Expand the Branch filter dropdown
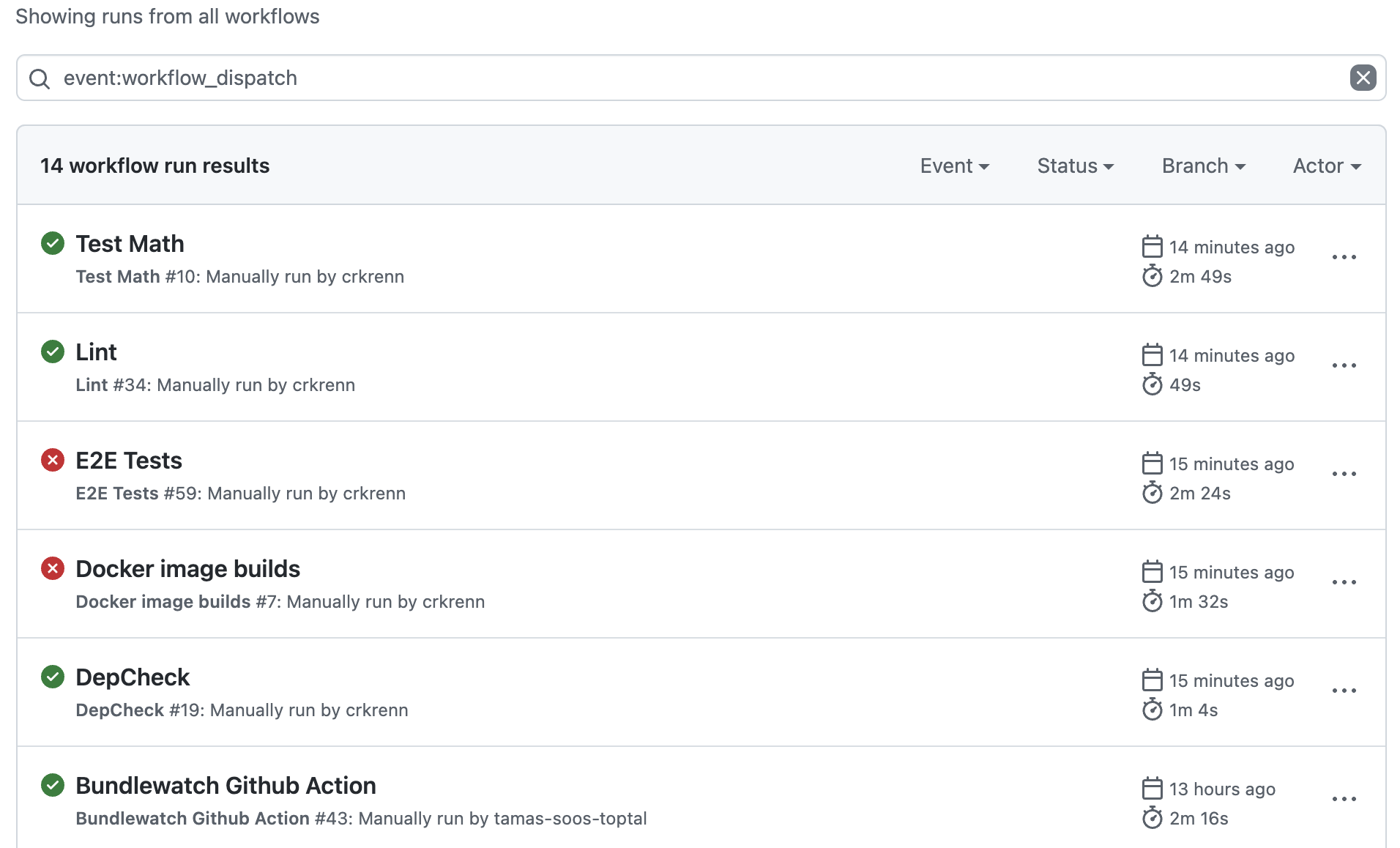Viewport: 1400px width, 848px height. pyautogui.click(x=1204, y=165)
